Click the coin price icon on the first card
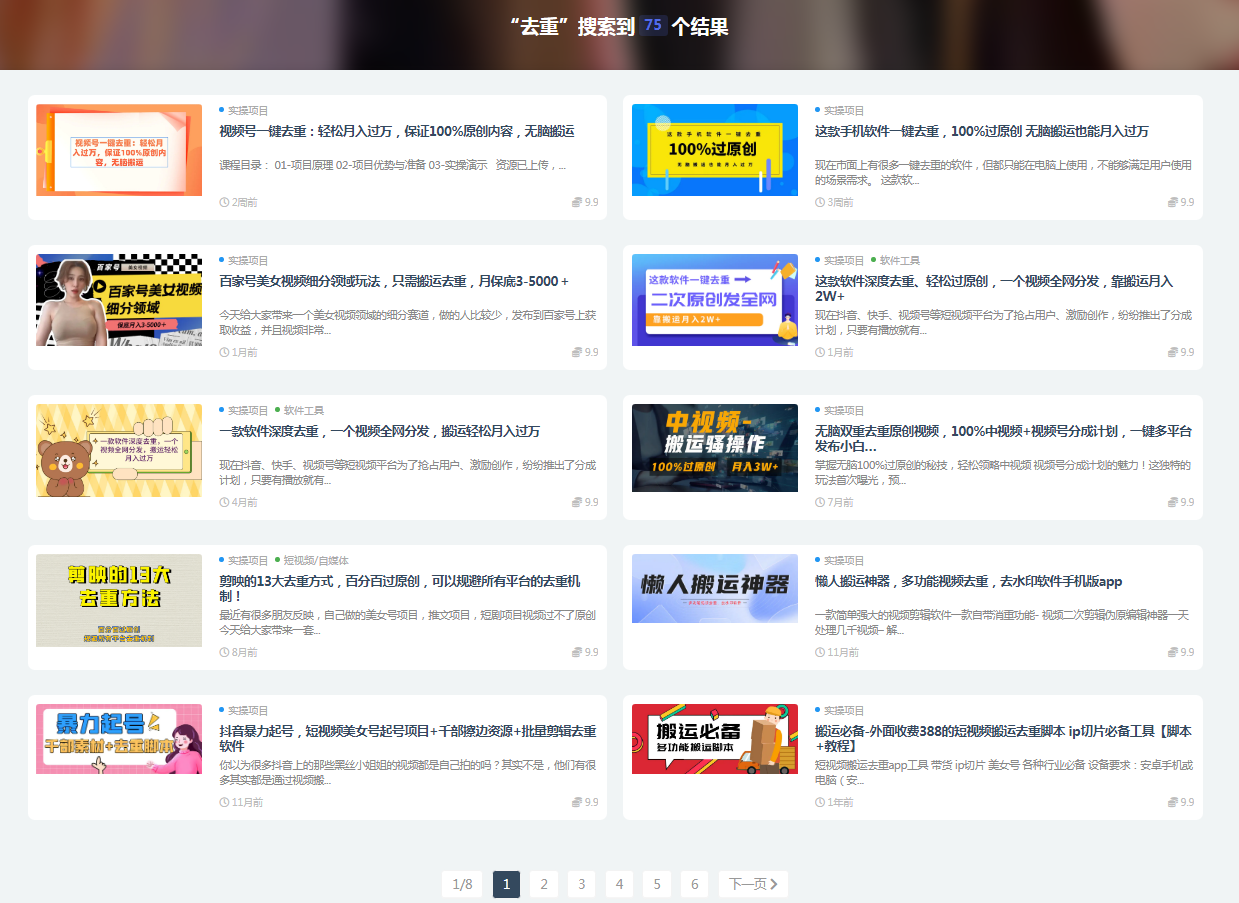 coord(577,202)
